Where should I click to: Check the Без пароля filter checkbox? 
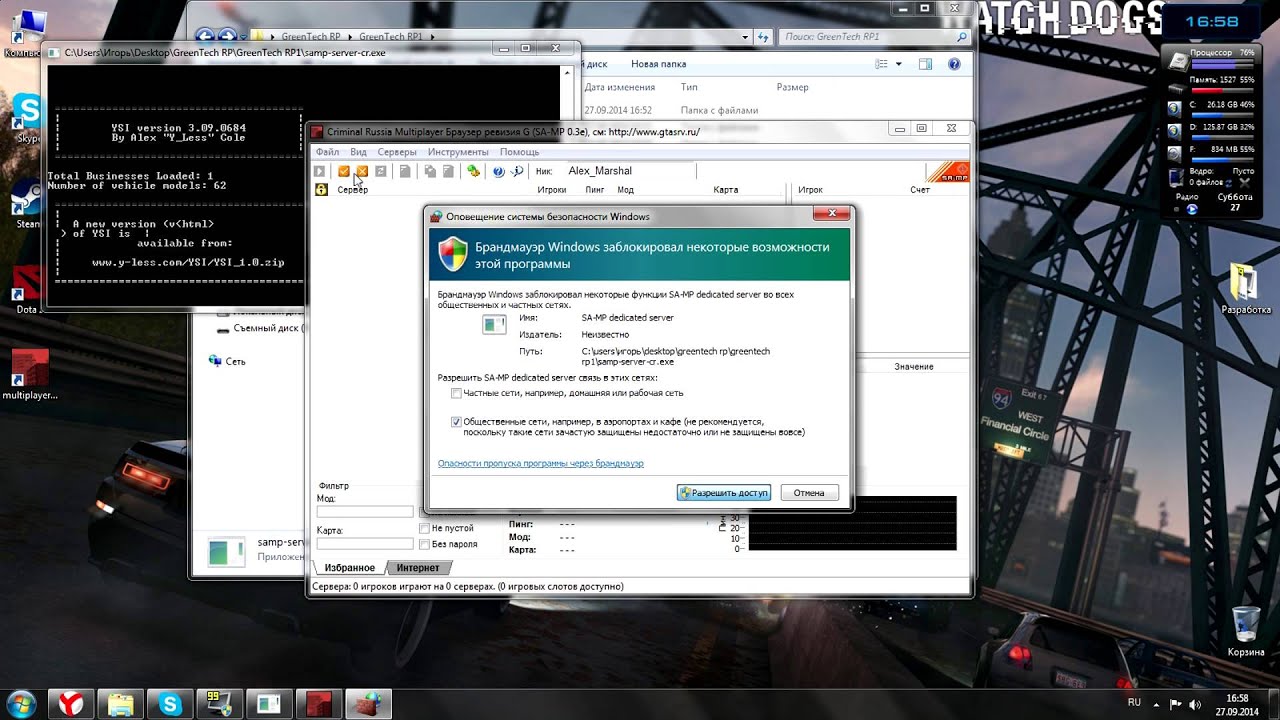[425, 544]
